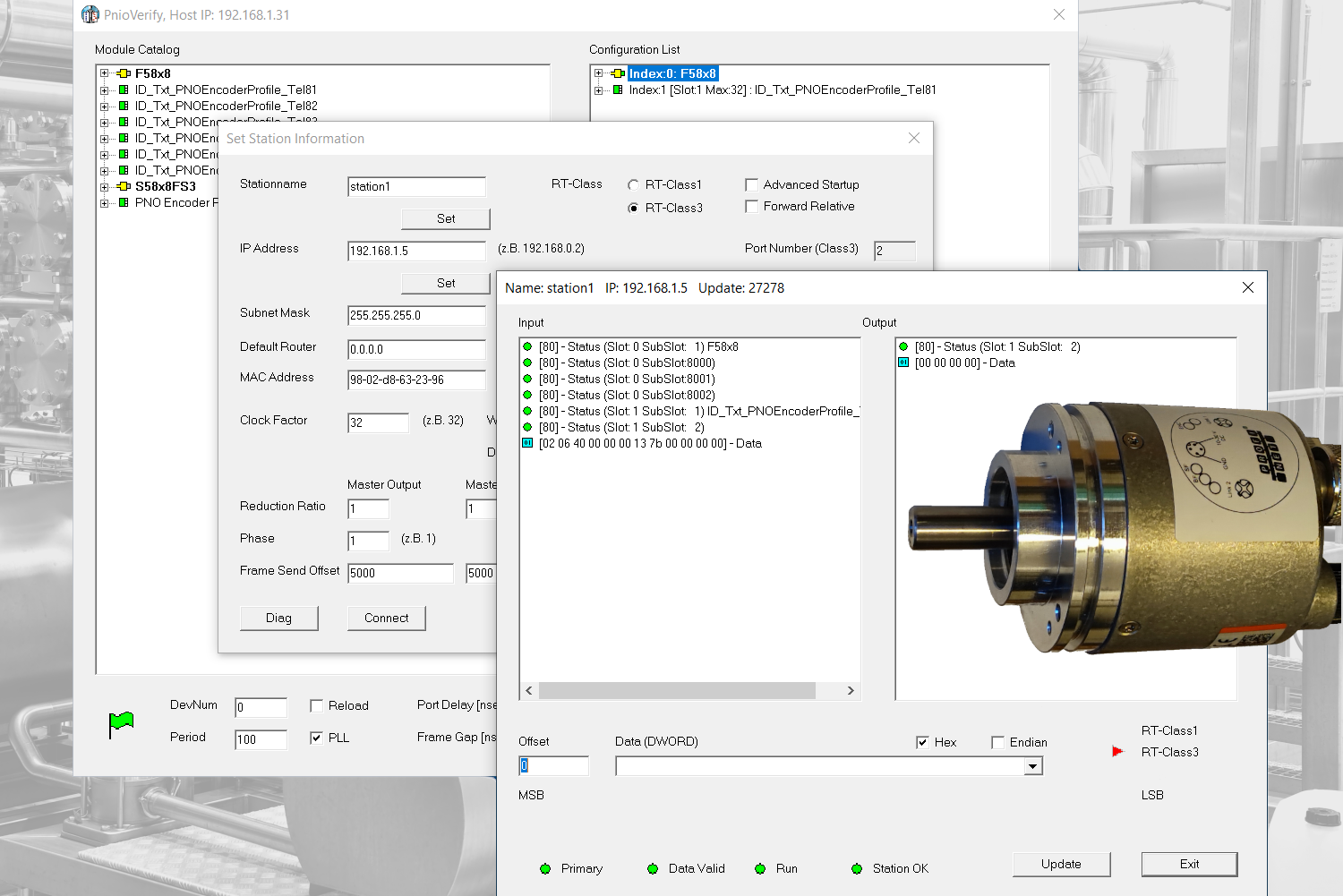Click the green Primary status LED
The image size is (1343, 896).
point(545,869)
